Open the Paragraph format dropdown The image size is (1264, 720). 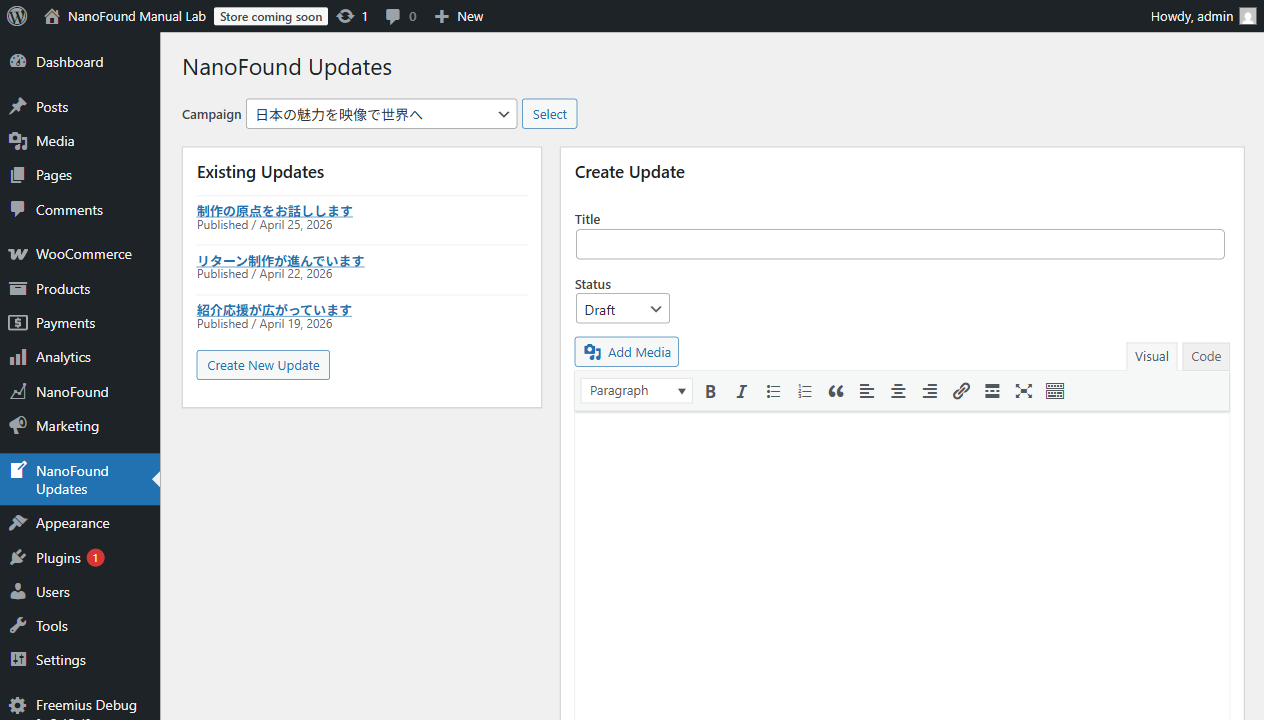pyautogui.click(x=636, y=391)
